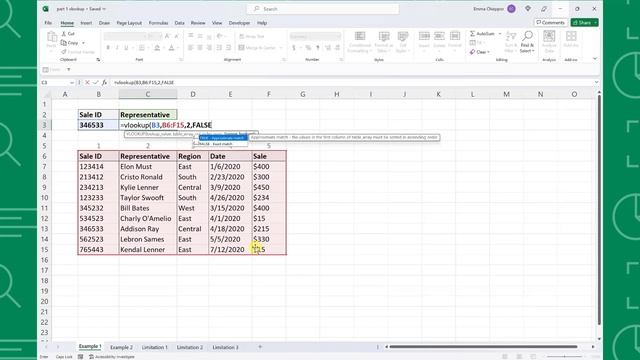The height and width of the screenshot is (360, 640).
Task: Open the Name Box dropdown arrow
Action: tap(72, 82)
